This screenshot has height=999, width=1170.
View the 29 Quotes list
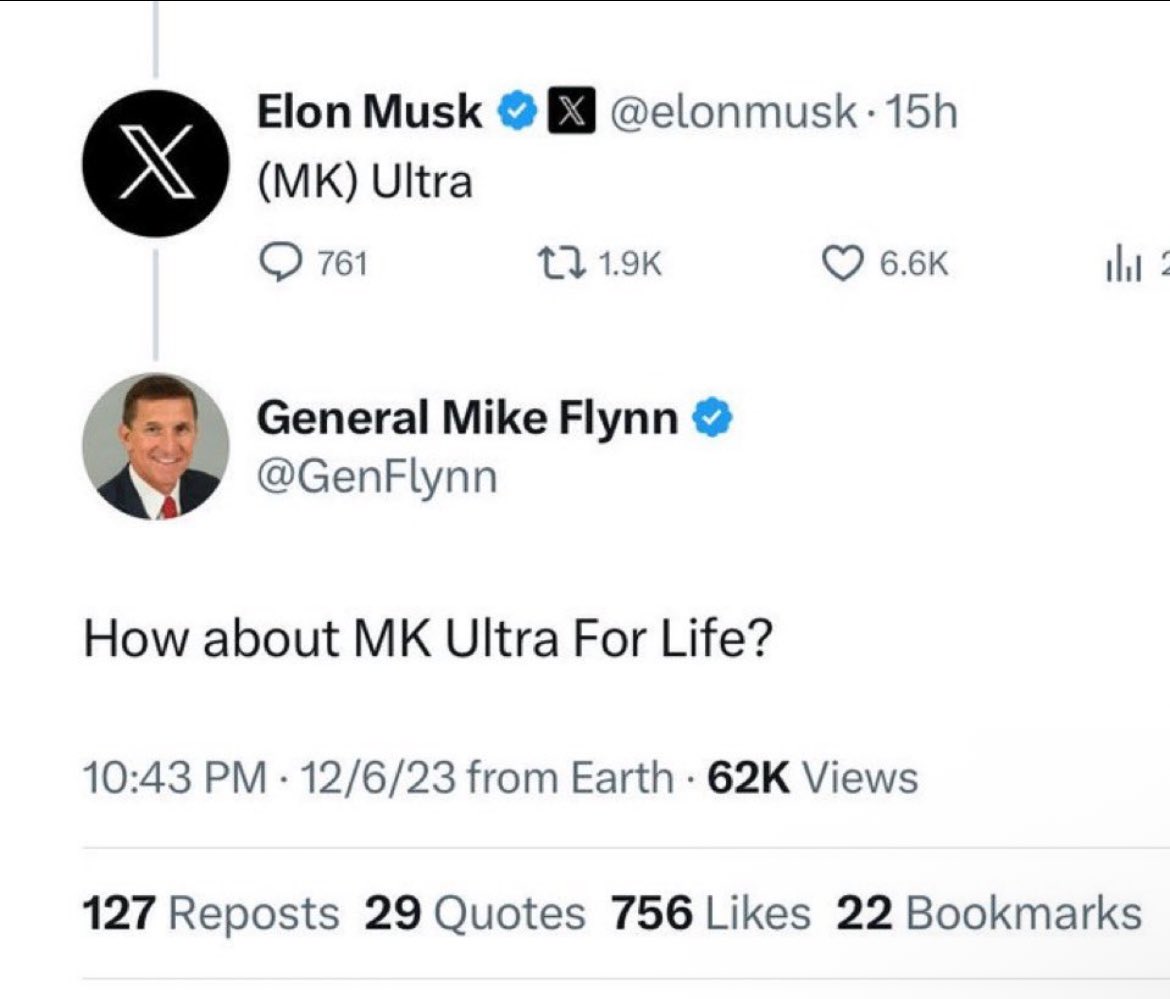(474, 913)
